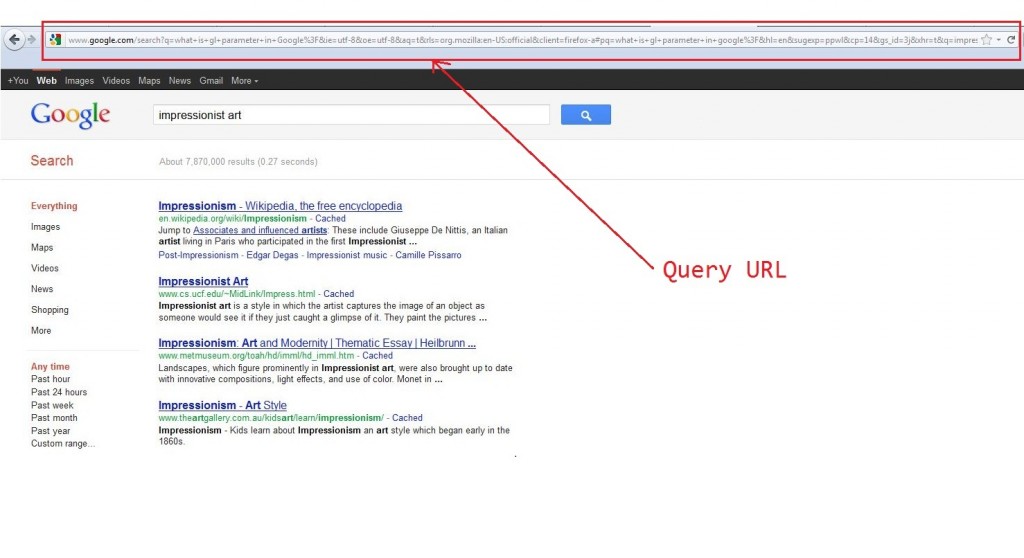Open the Impressionism Wikipedia result

280,206
